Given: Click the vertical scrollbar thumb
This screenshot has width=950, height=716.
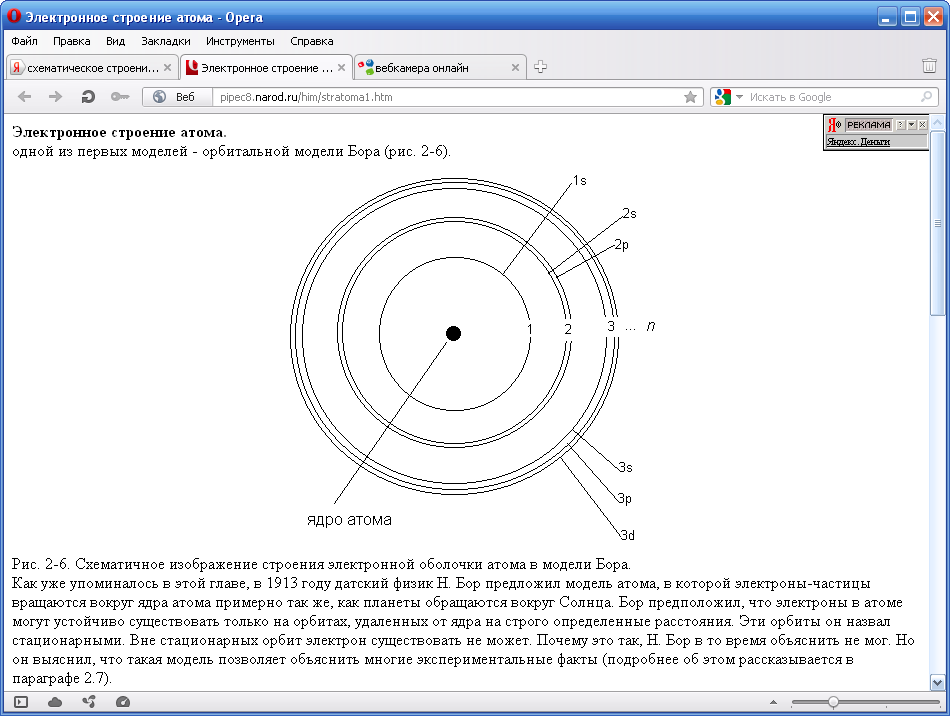Looking at the screenshot, I should tap(937, 223).
